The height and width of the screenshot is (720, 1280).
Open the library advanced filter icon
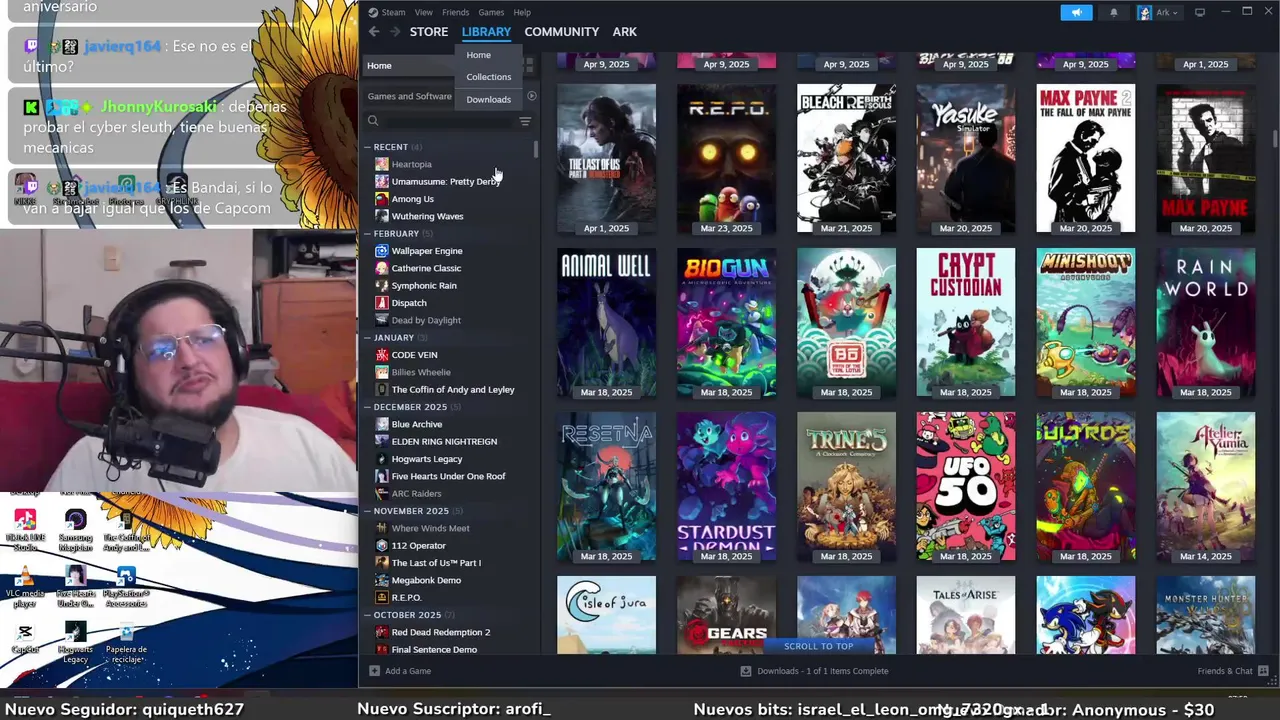click(525, 121)
